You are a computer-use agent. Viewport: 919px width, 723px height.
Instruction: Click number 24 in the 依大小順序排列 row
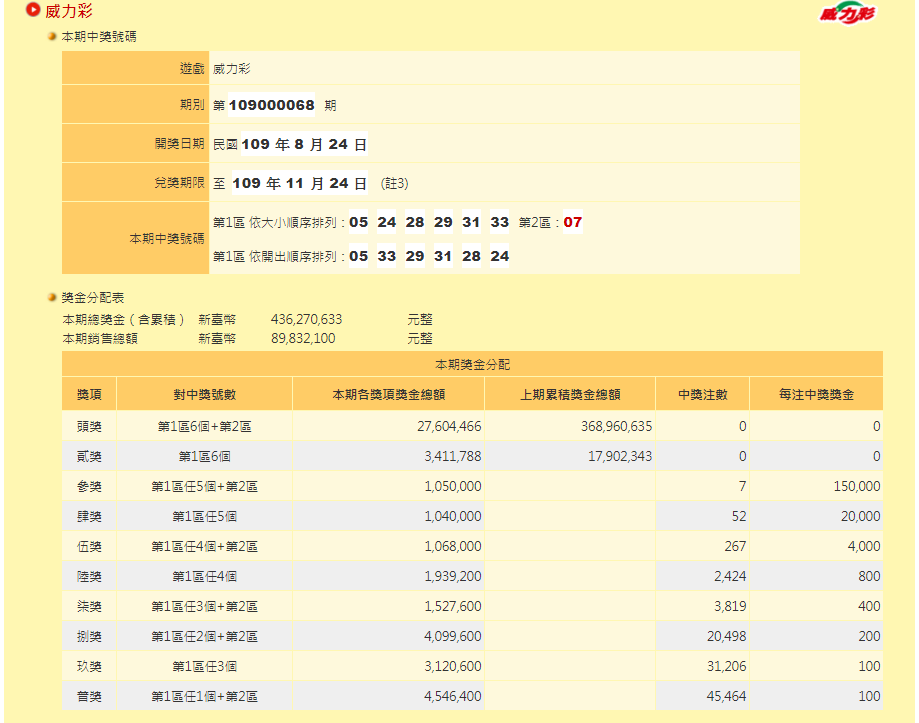tap(387, 223)
